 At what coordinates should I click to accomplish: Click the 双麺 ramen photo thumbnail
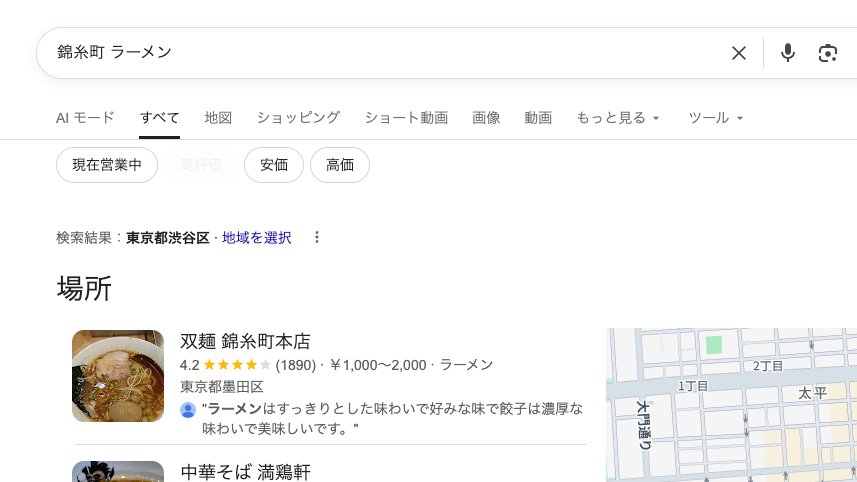point(118,376)
